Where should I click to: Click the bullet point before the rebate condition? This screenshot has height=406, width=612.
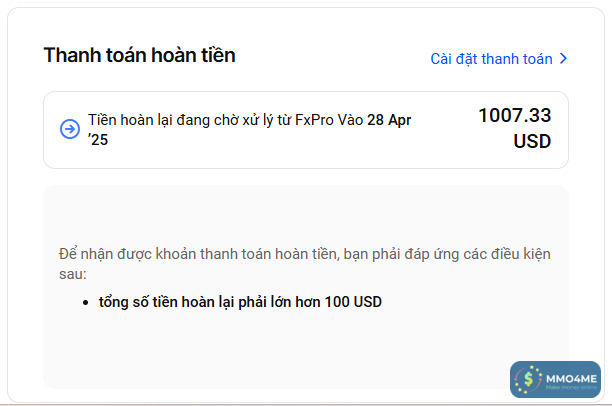tap(89, 302)
